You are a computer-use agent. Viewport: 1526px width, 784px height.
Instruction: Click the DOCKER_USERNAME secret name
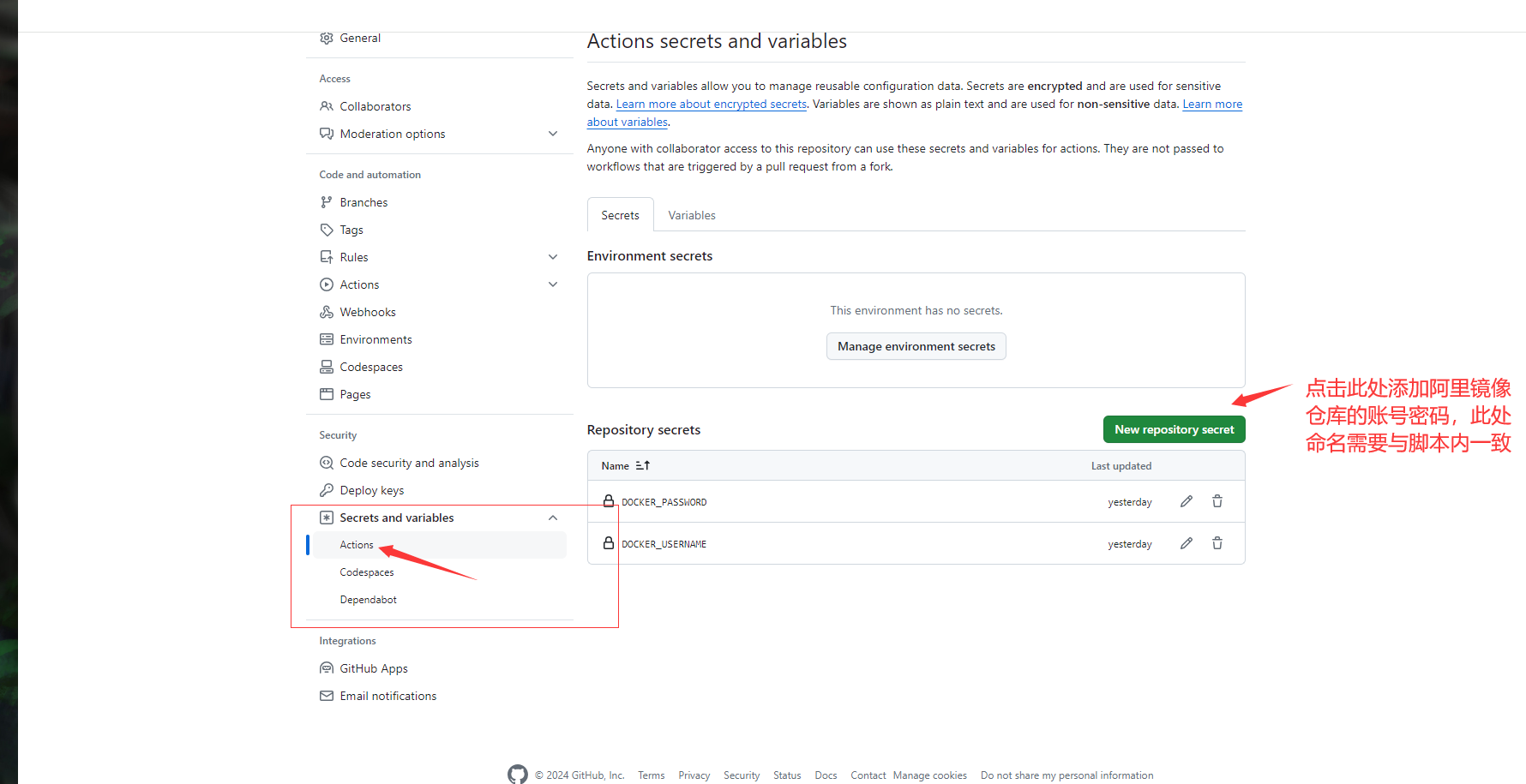tap(664, 544)
